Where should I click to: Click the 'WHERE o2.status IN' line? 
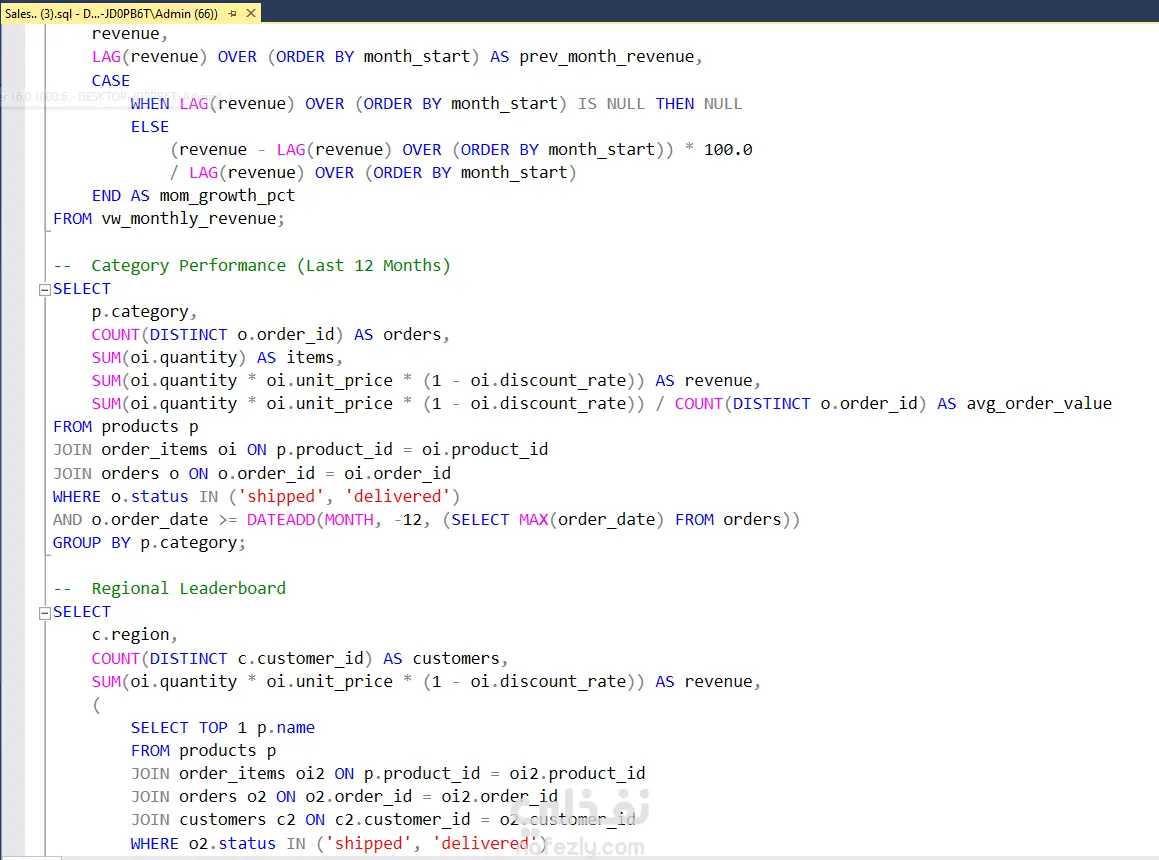pyautogui.click(x=339, y=844)
